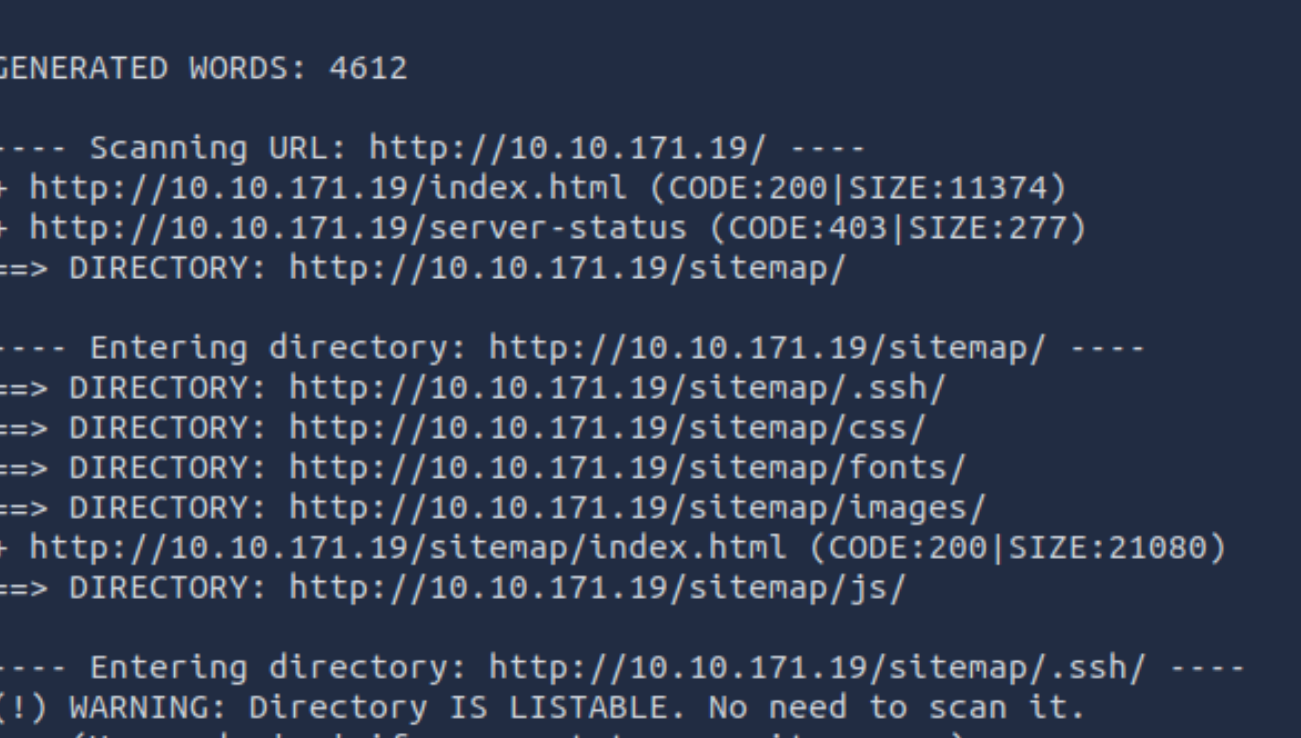Screen dimensions: 1301x738
Task: Click the sitemap/js/ directory URL
Action: tap(597, 588)
